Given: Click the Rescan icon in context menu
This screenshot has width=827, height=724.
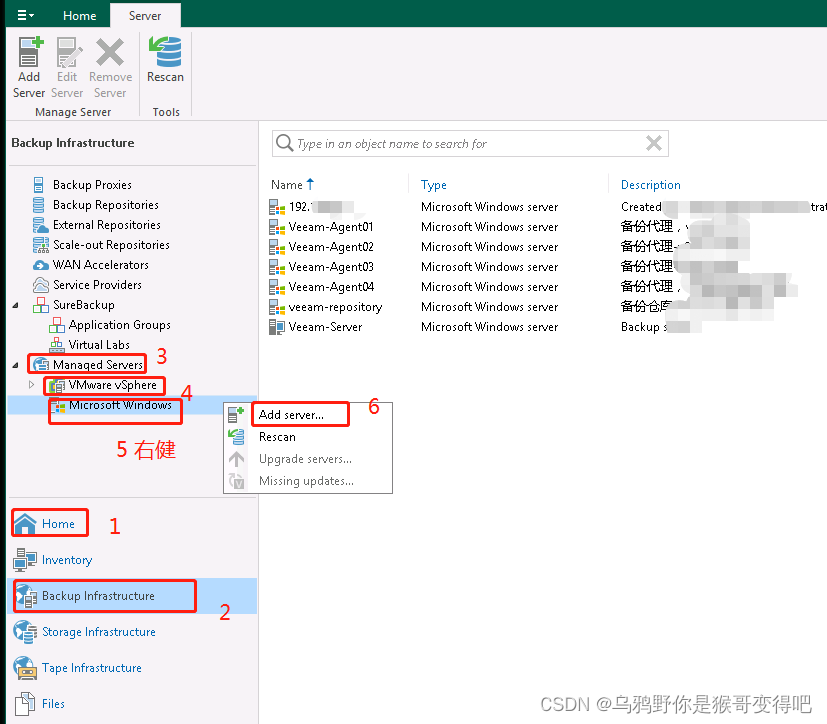Looking at the screenshot, I should (x=236, y=437).
